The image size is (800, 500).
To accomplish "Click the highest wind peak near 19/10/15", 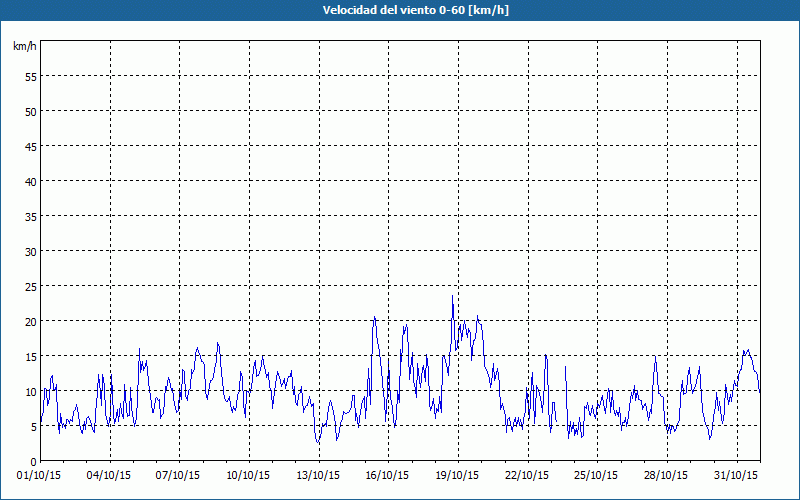I will pyautogui.click(x=452, y=296).
